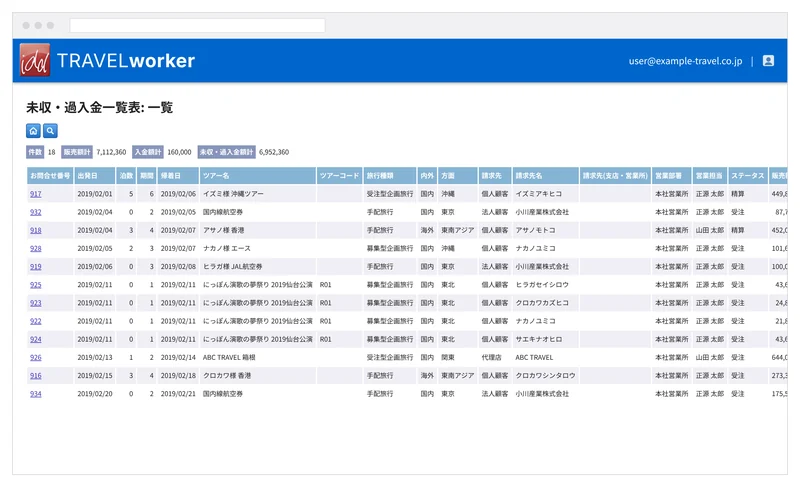Click the 6,952,360 outstanding total value
Viewport: 800px width, 487px height.
tap(274, 152)
